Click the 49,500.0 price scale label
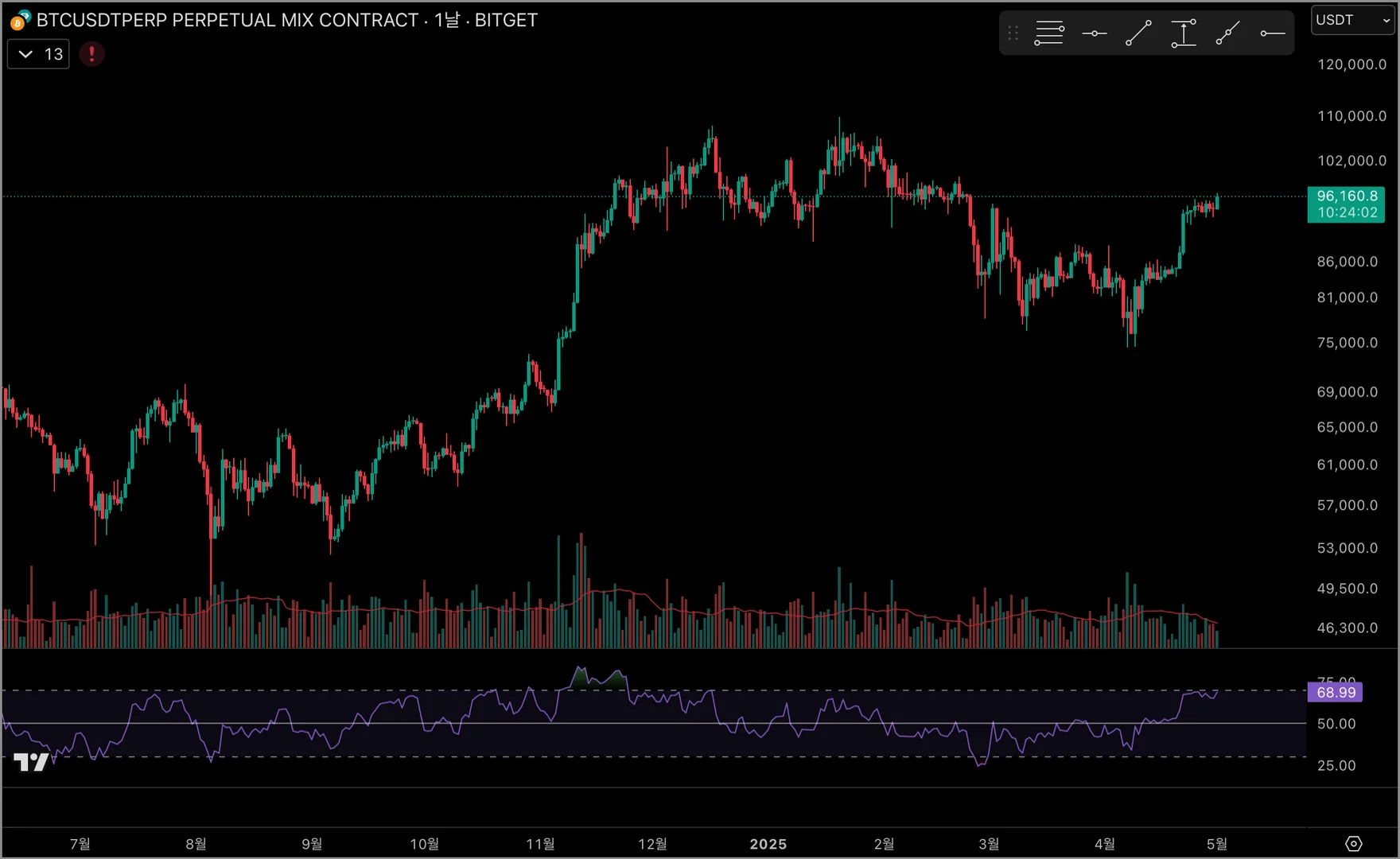Screen dimensions: 1400x859 (1347, 589)
